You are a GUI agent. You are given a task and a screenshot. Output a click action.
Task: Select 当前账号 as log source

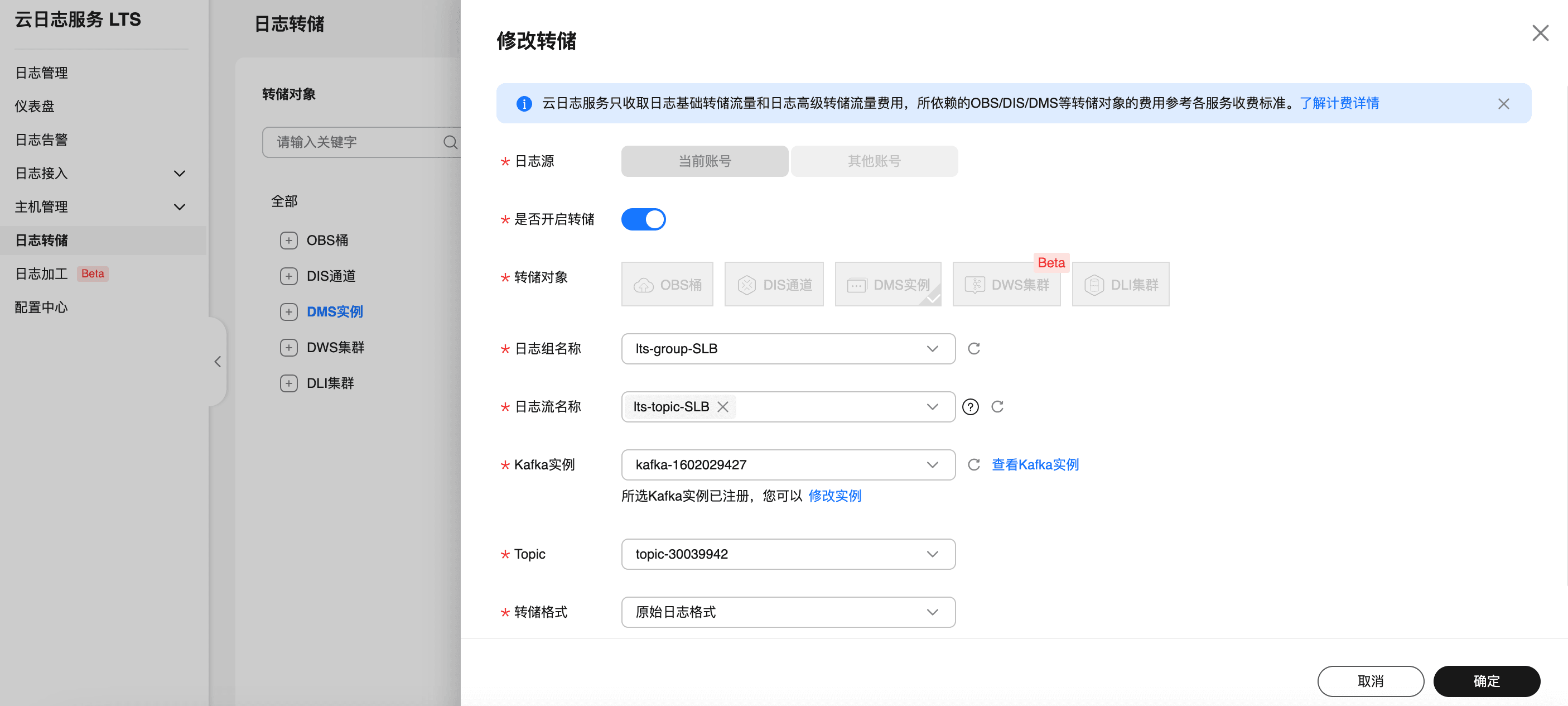705,161
